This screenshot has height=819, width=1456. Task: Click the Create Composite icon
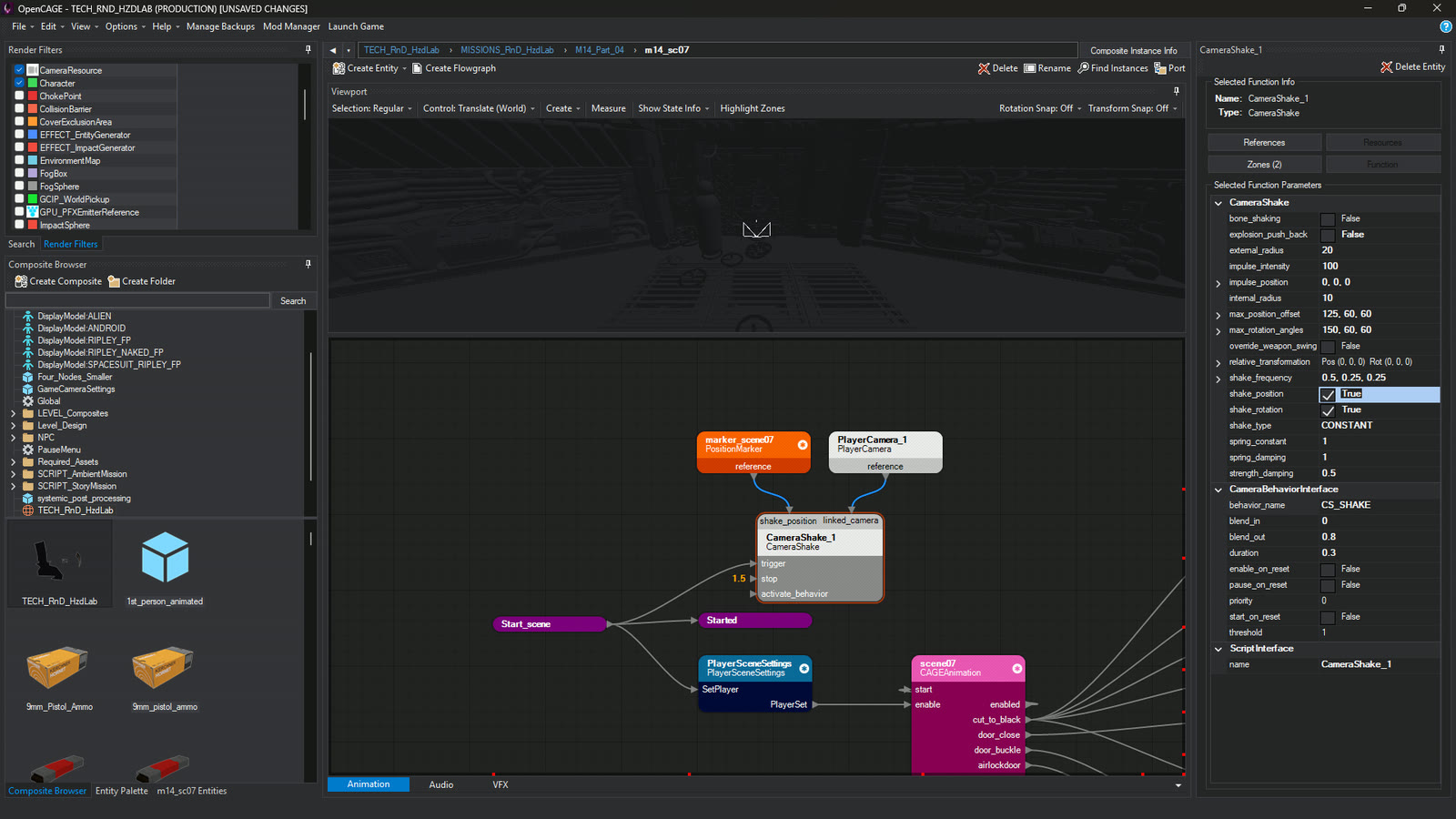(21, 281)
